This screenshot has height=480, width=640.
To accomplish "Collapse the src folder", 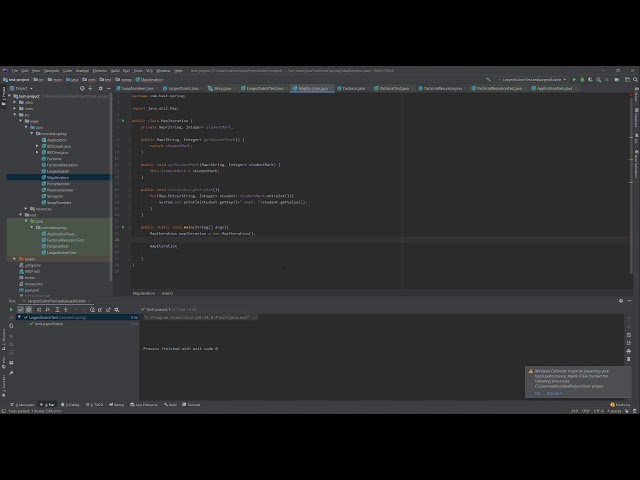I will click(x=15, y=115).
